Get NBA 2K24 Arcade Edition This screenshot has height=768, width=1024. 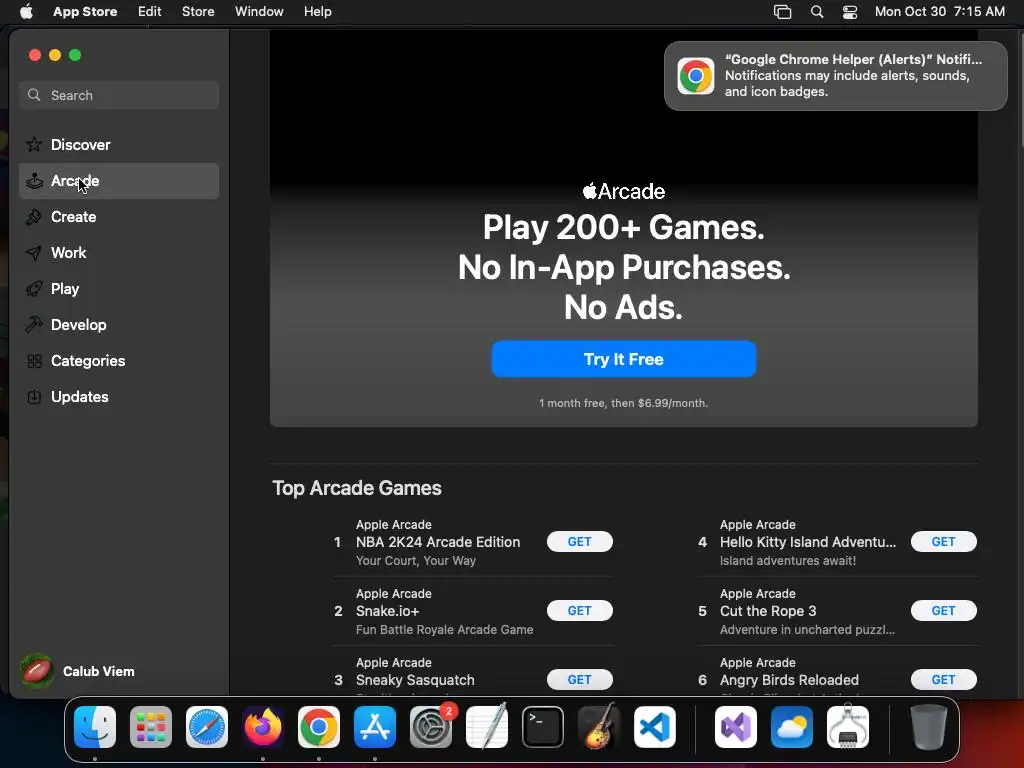point(579,541)
